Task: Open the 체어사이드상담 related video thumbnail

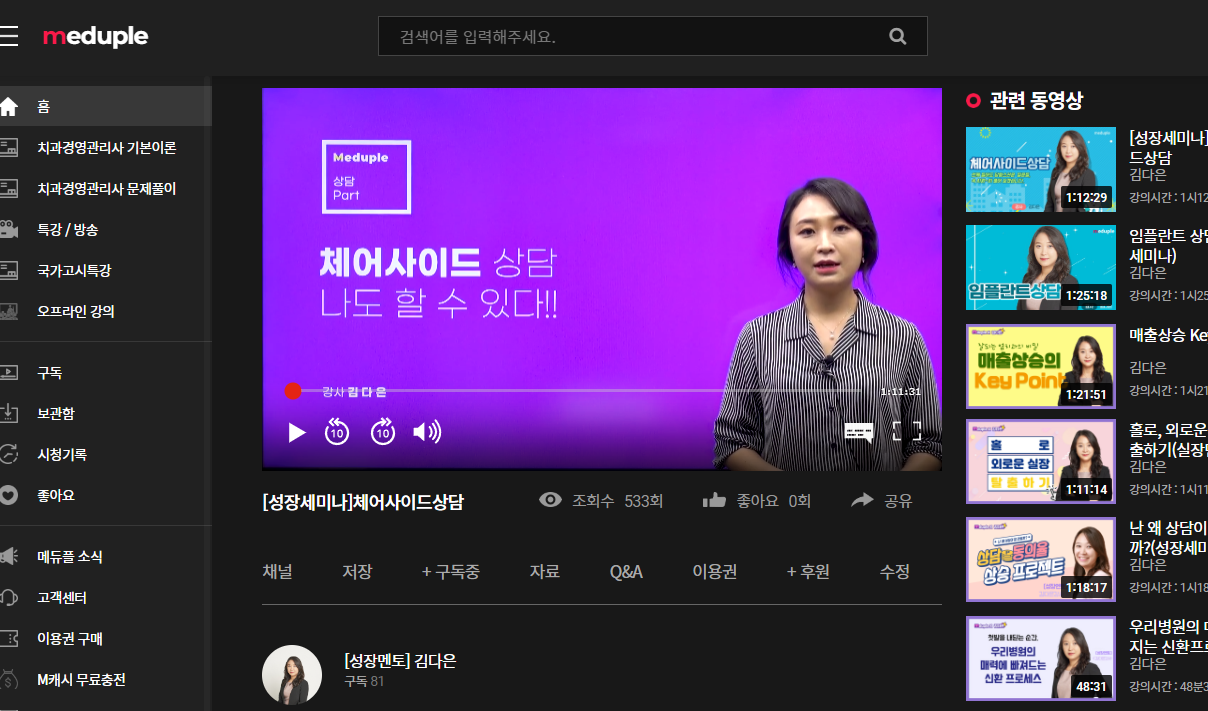Action: [1041, 169]
